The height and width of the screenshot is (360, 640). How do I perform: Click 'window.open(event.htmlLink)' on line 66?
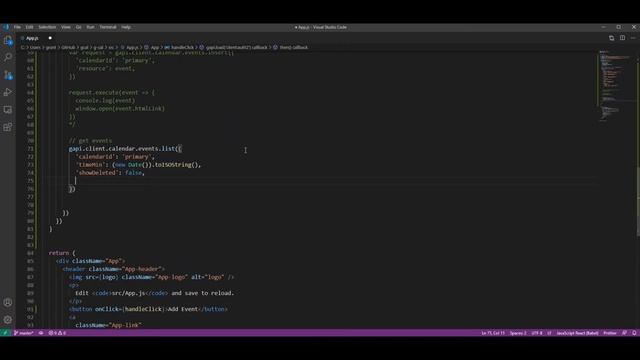(120, 109)
